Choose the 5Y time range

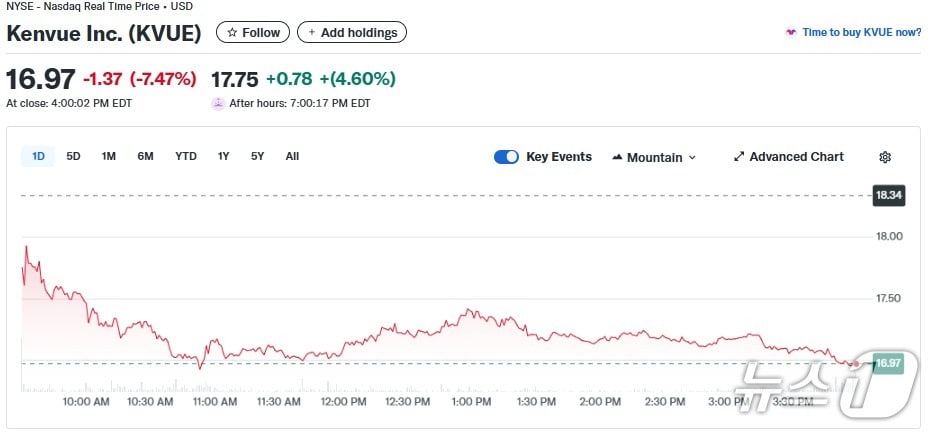click(258, 156)
